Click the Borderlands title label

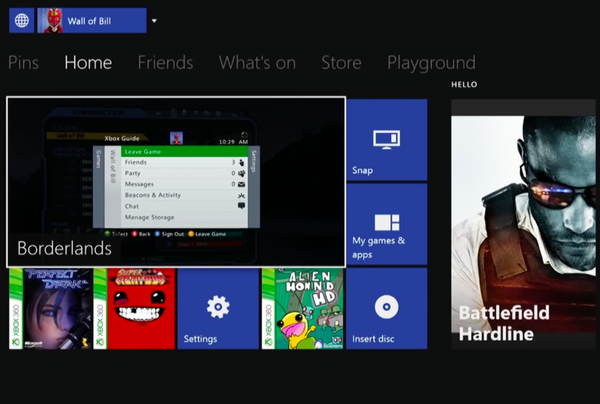tap(64, 248)
